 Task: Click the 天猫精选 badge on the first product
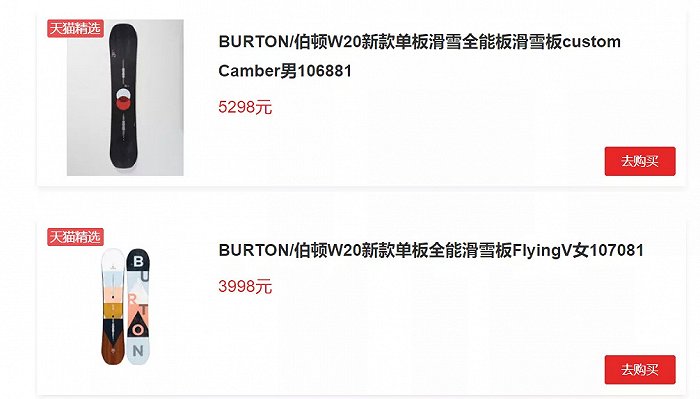click(75, 29)
